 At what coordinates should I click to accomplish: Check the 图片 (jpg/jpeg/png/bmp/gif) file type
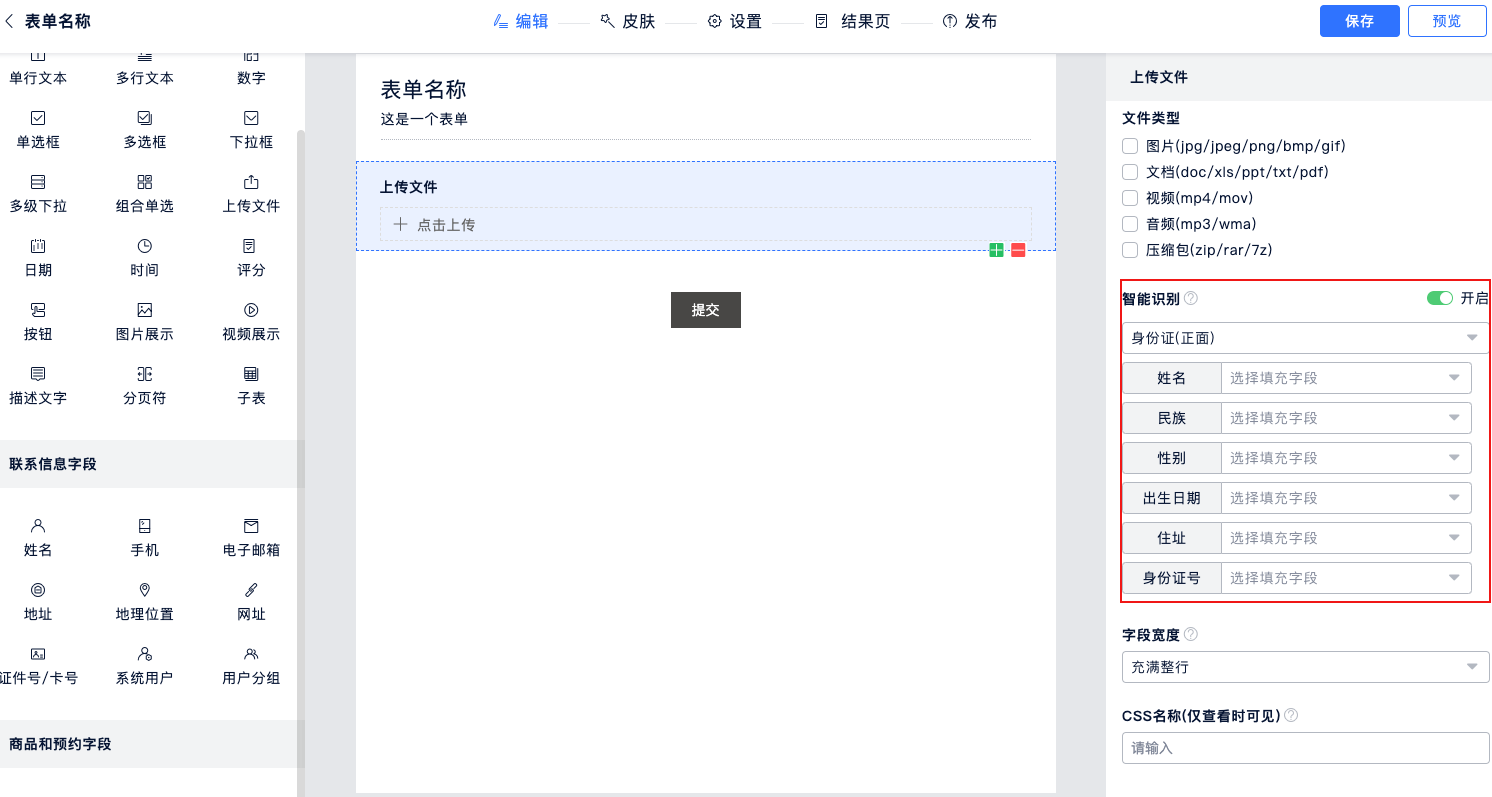[1131, 146]
